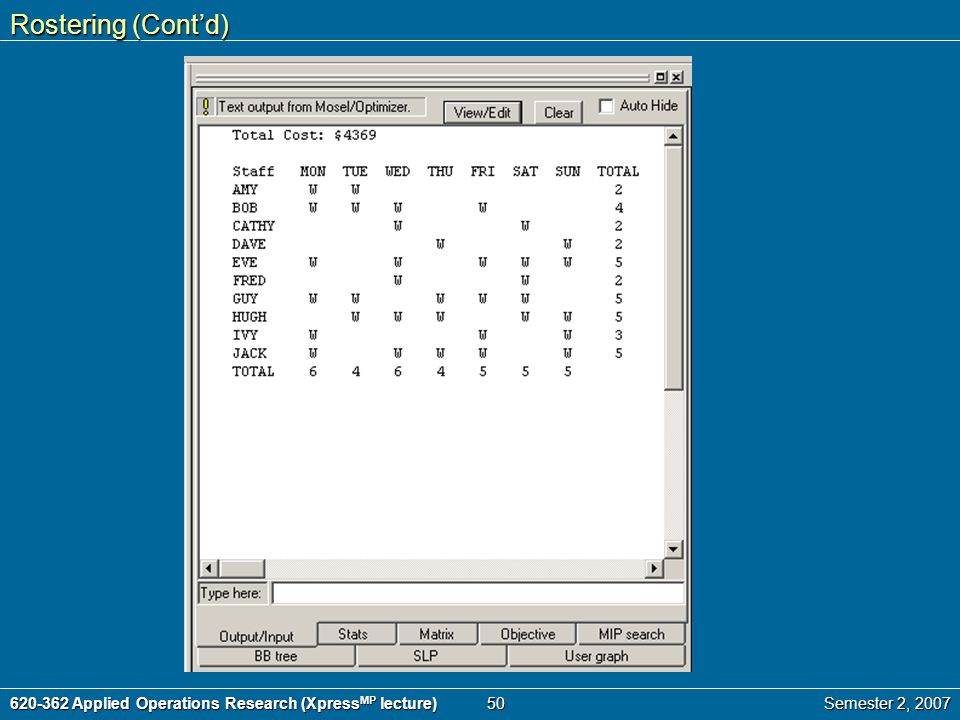Click the horizontal scrollbar right arrow
This screenshot has width=960, height=720.
pyautogui.click(x=654, y=568)
